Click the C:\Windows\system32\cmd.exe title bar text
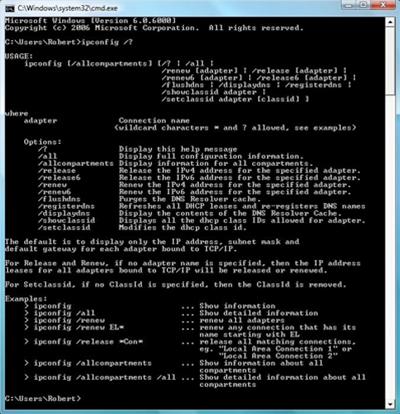Screen dimensions: 400x414 click(x=67, y=8)
